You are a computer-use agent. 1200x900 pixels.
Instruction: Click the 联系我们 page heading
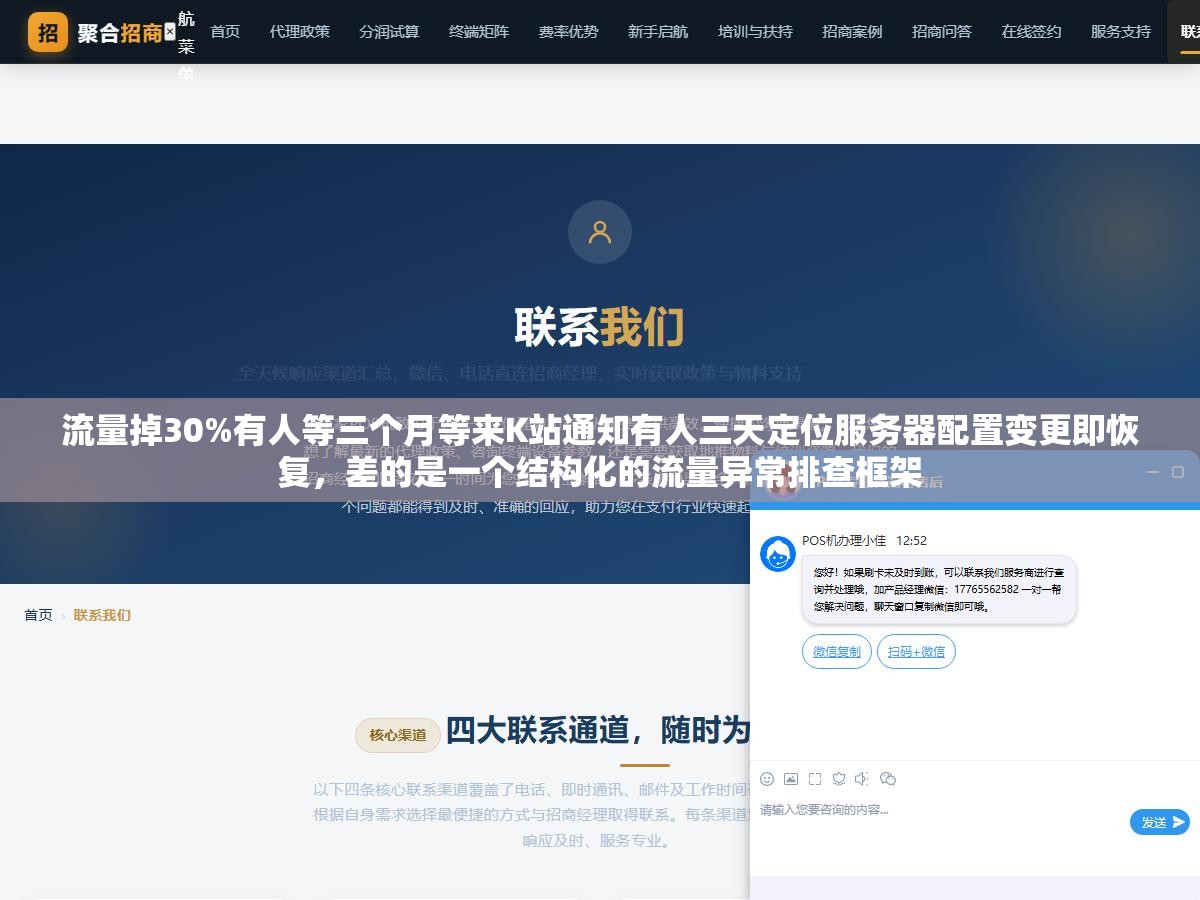pos(600,327)
